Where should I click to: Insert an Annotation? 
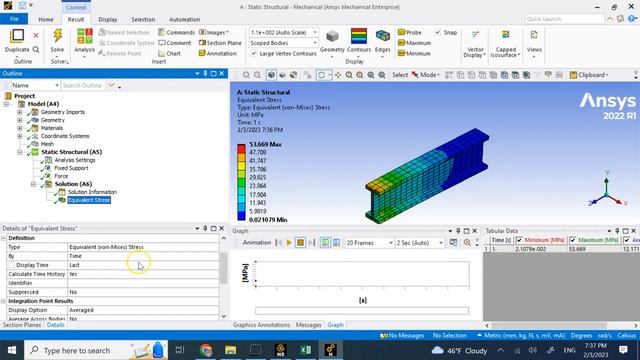click(218, 53)
